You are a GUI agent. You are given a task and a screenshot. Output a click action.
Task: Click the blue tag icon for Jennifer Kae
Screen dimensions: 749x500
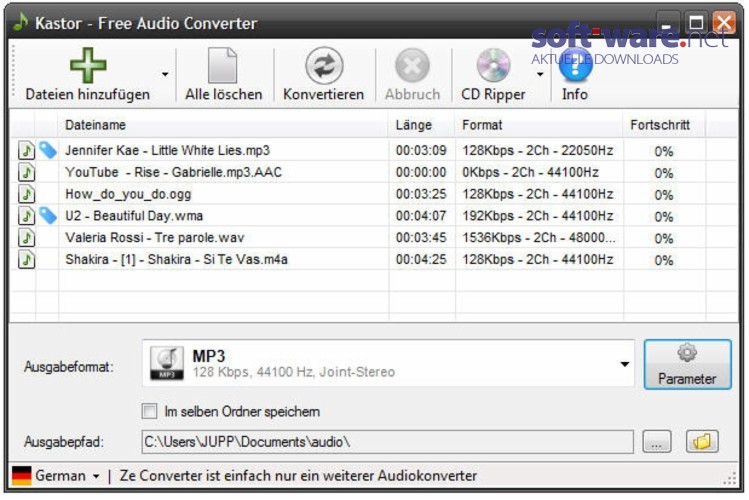(48, 150)
